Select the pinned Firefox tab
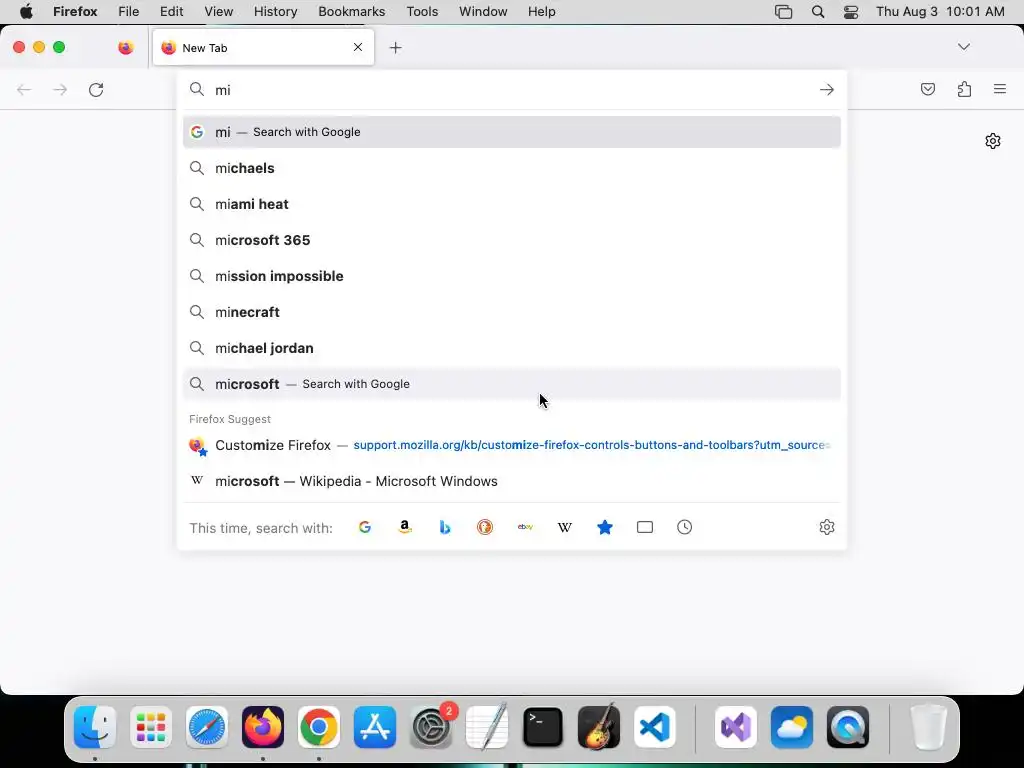This screenshot has height=768, width=1024. 126,48
